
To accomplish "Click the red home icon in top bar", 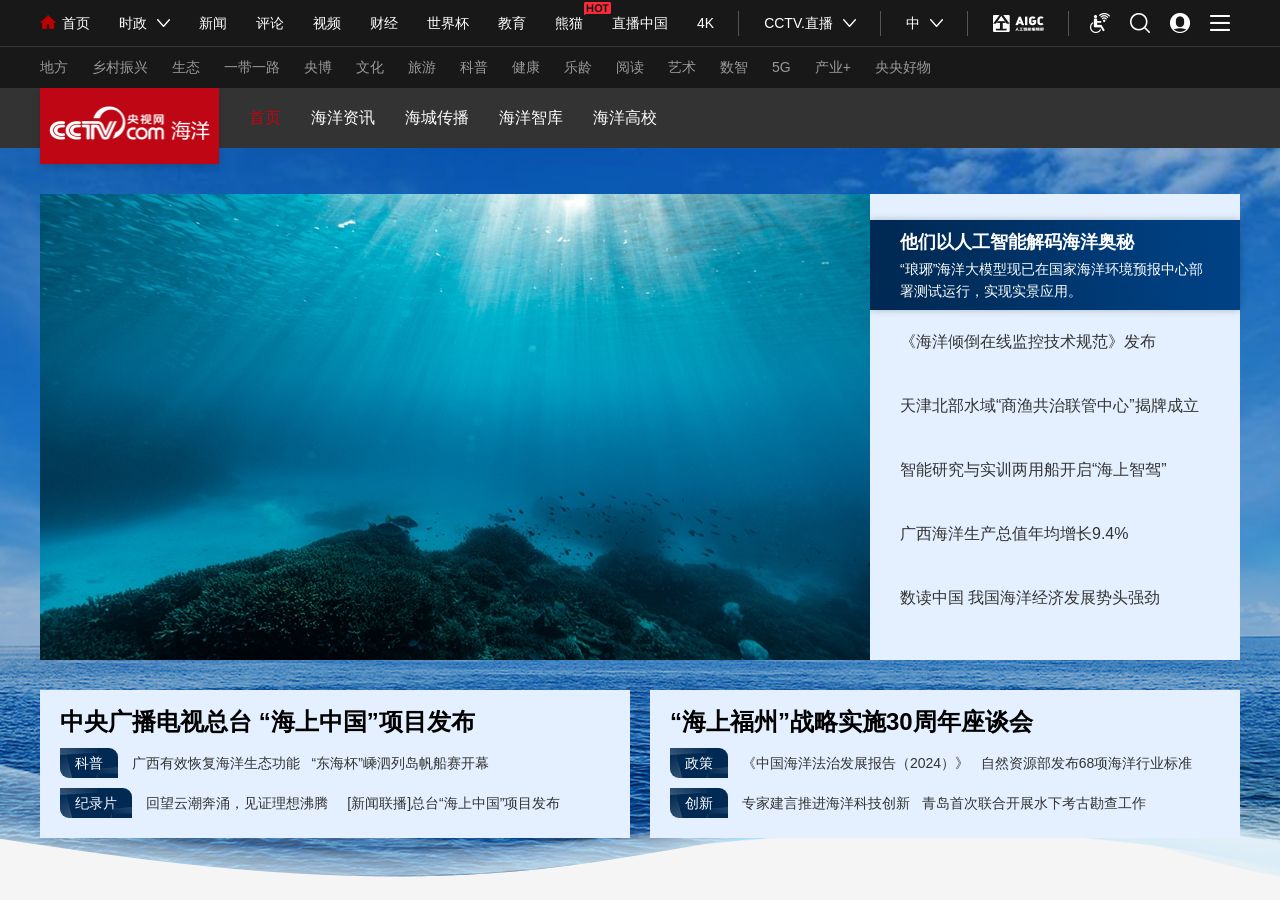I will 48,23.
